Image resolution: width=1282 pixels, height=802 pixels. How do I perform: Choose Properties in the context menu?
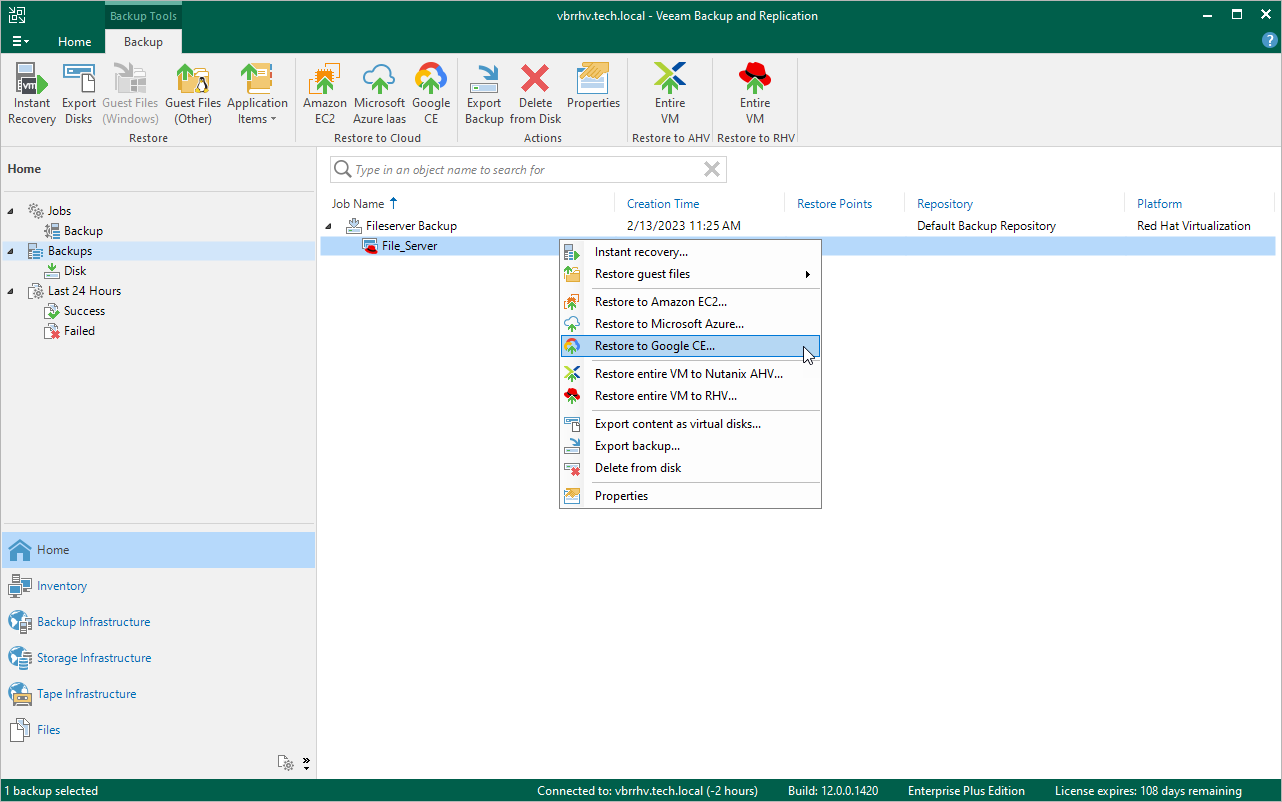690,496
